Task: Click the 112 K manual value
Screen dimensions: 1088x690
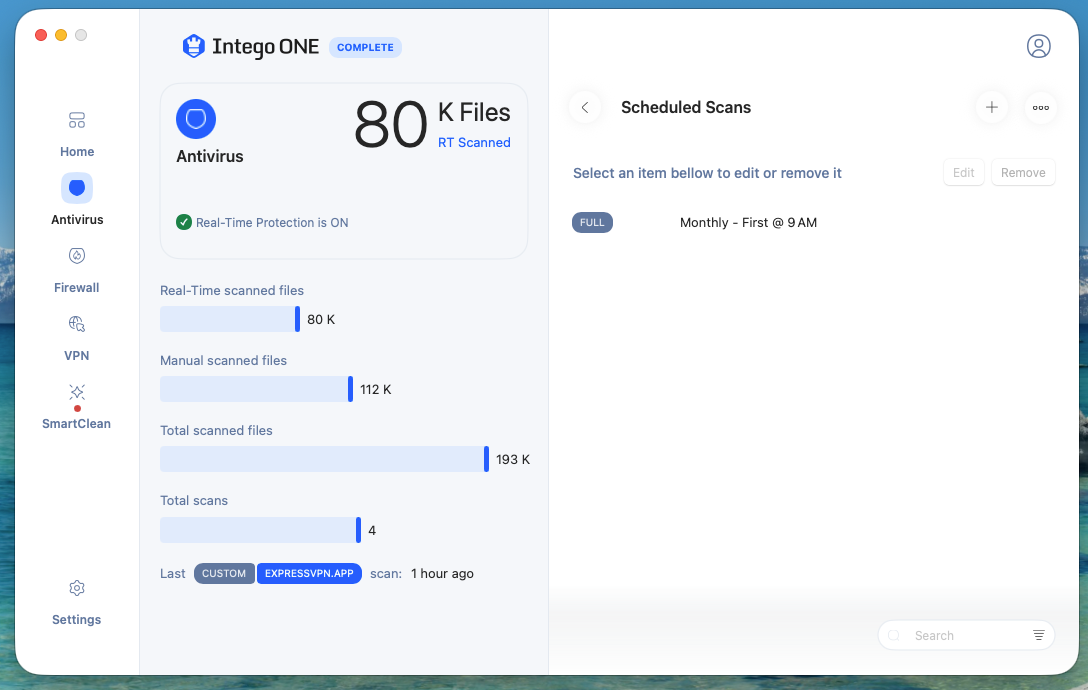Action: pos(375,389)
